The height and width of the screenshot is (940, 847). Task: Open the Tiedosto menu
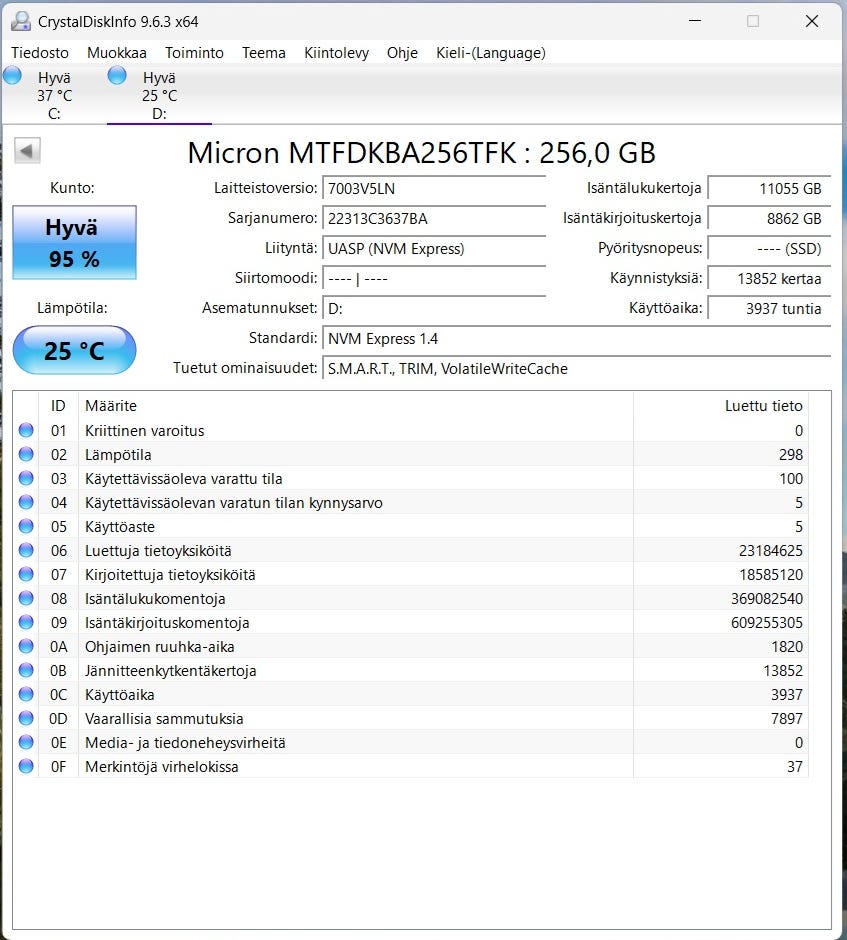point(40,53)
